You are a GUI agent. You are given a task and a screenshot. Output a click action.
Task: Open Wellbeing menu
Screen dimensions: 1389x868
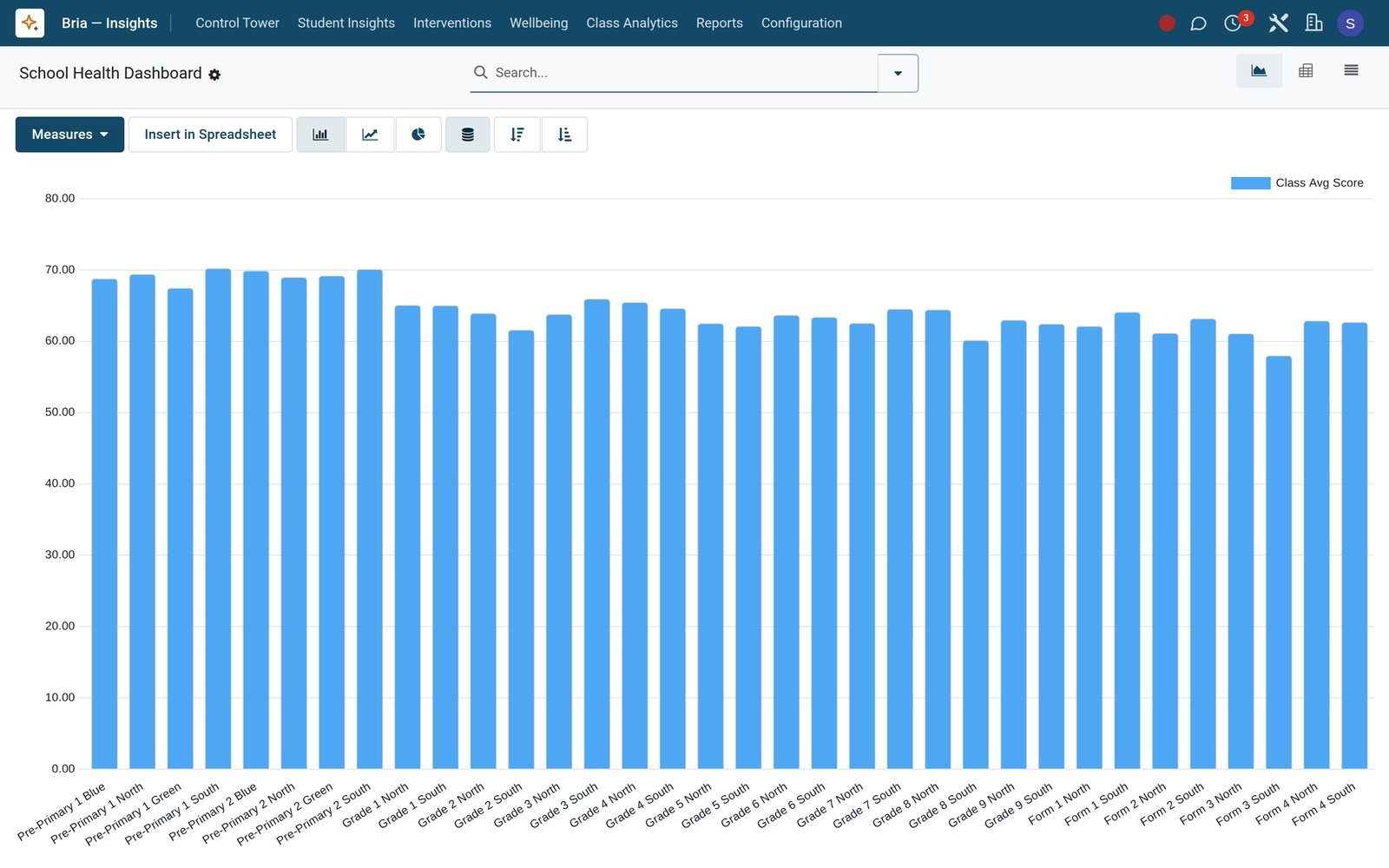[x=538, y=23]
